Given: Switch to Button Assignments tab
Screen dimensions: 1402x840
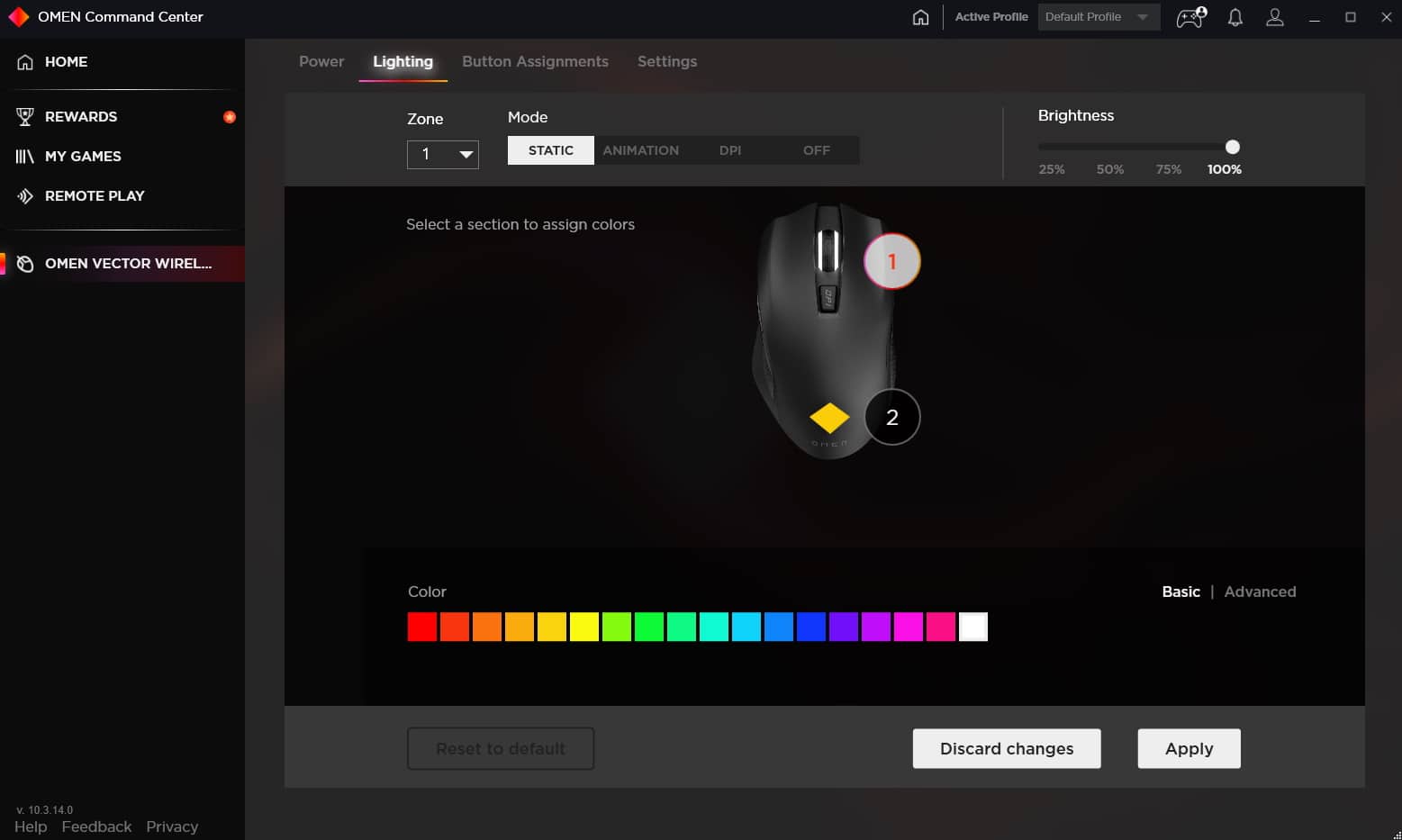Looking at the screenshot, I should pyautogui.click(x=535, y=61).
